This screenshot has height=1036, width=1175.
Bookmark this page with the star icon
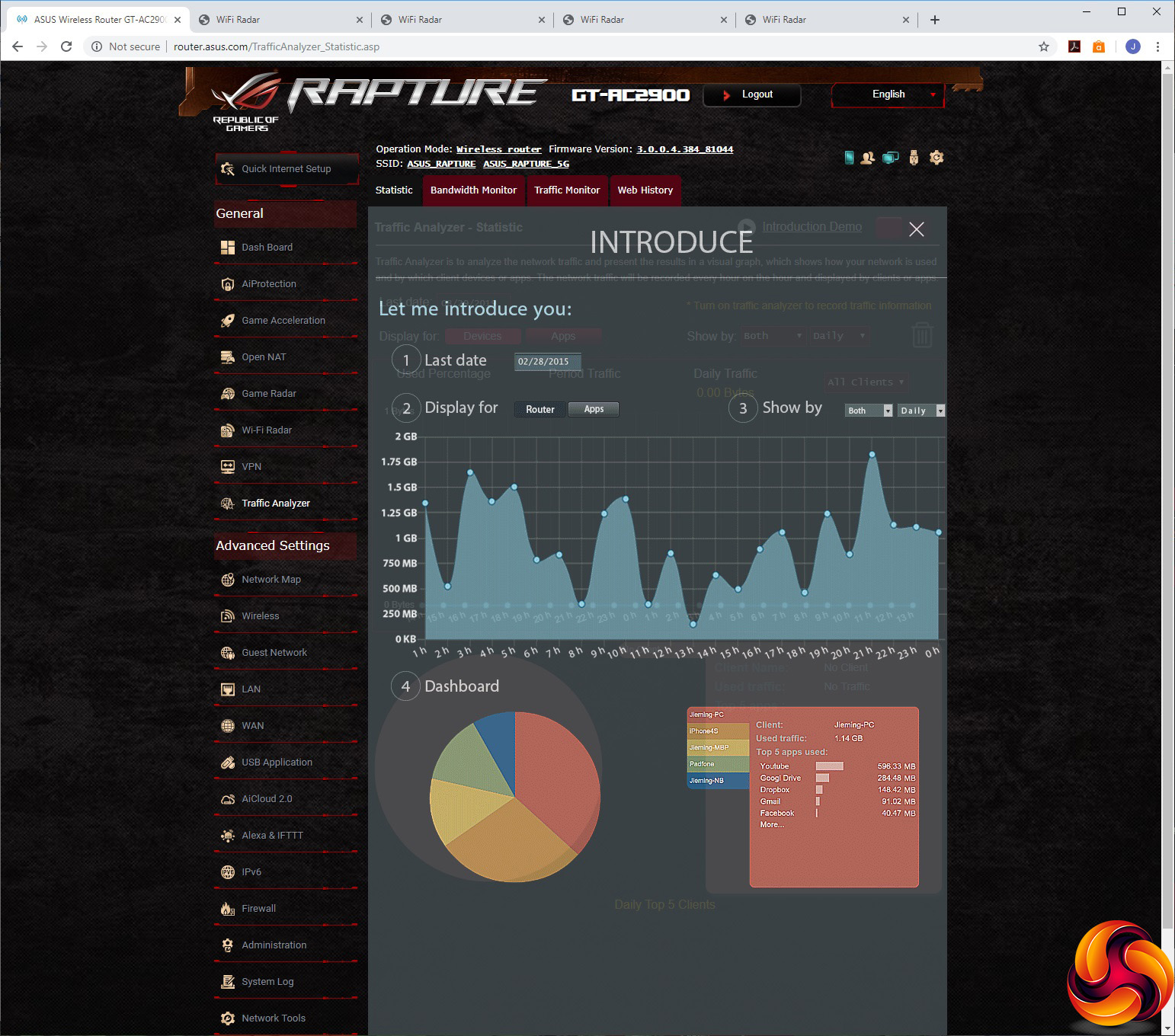tap(1044, 46)
